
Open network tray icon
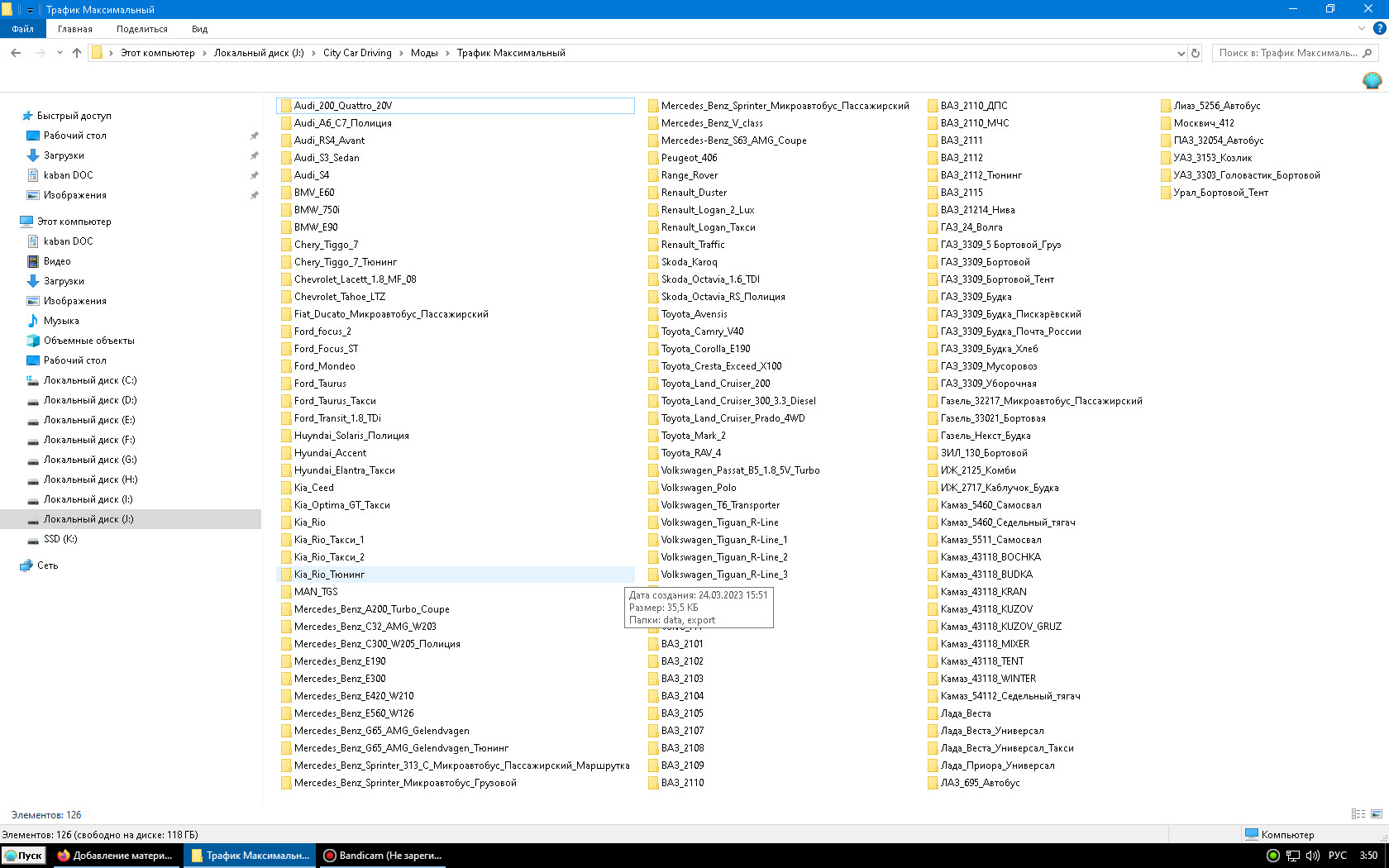(1293, 856)
